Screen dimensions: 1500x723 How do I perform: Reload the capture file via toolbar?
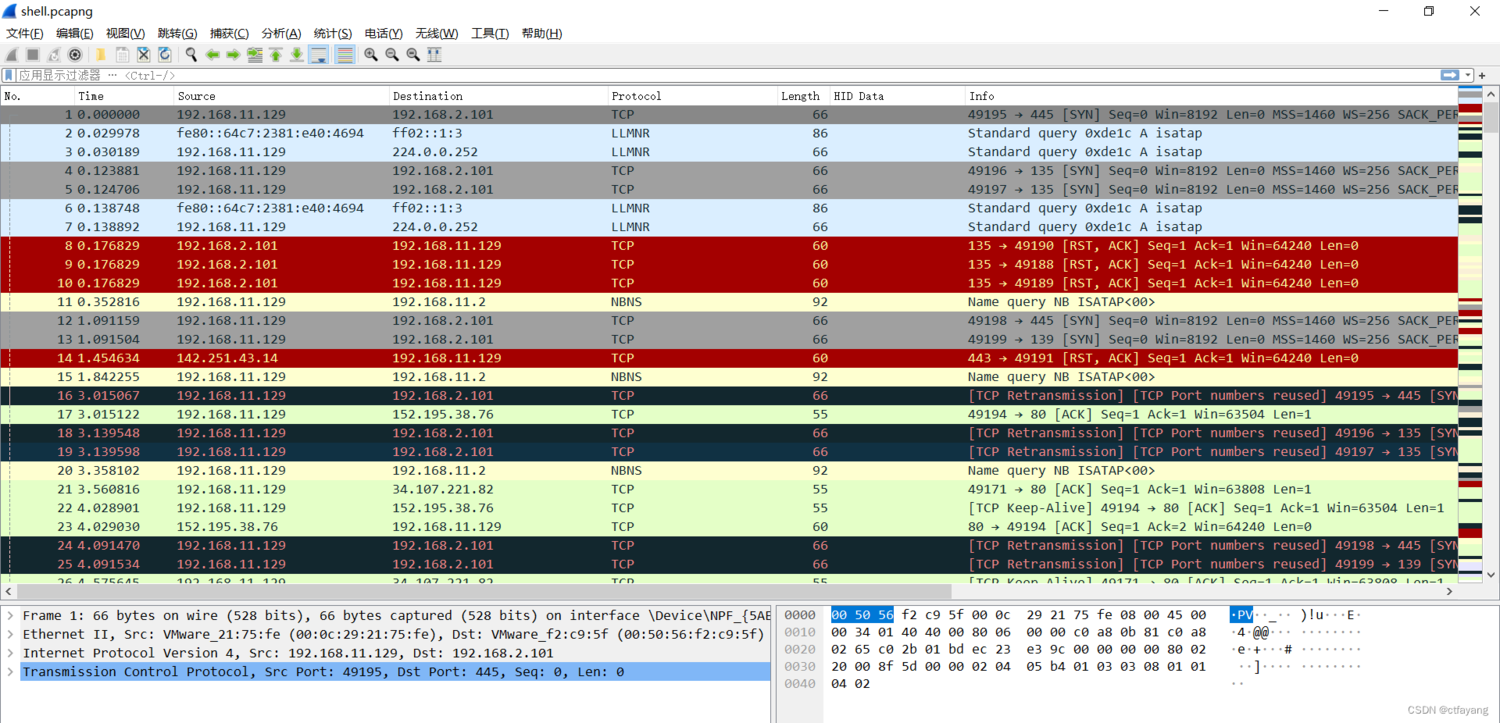(x=165, y=55)
